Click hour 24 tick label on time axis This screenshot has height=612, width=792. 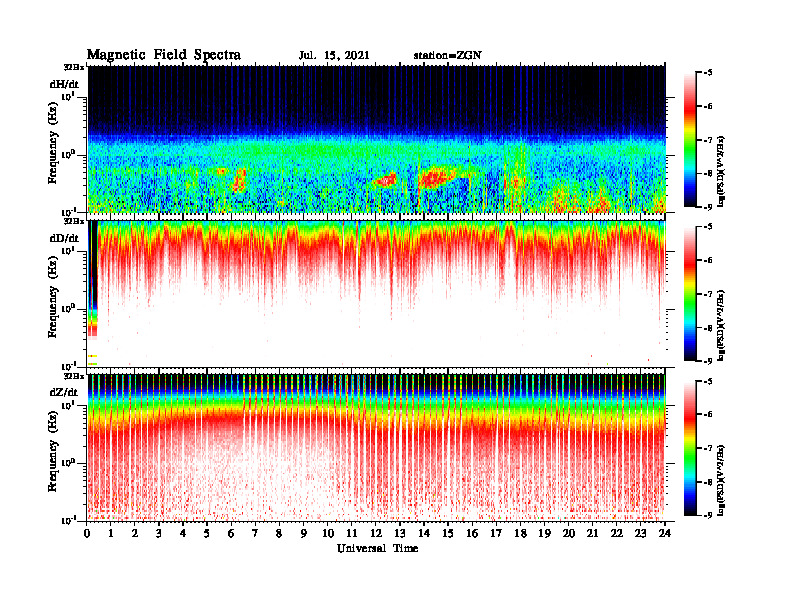coord(665,533)
